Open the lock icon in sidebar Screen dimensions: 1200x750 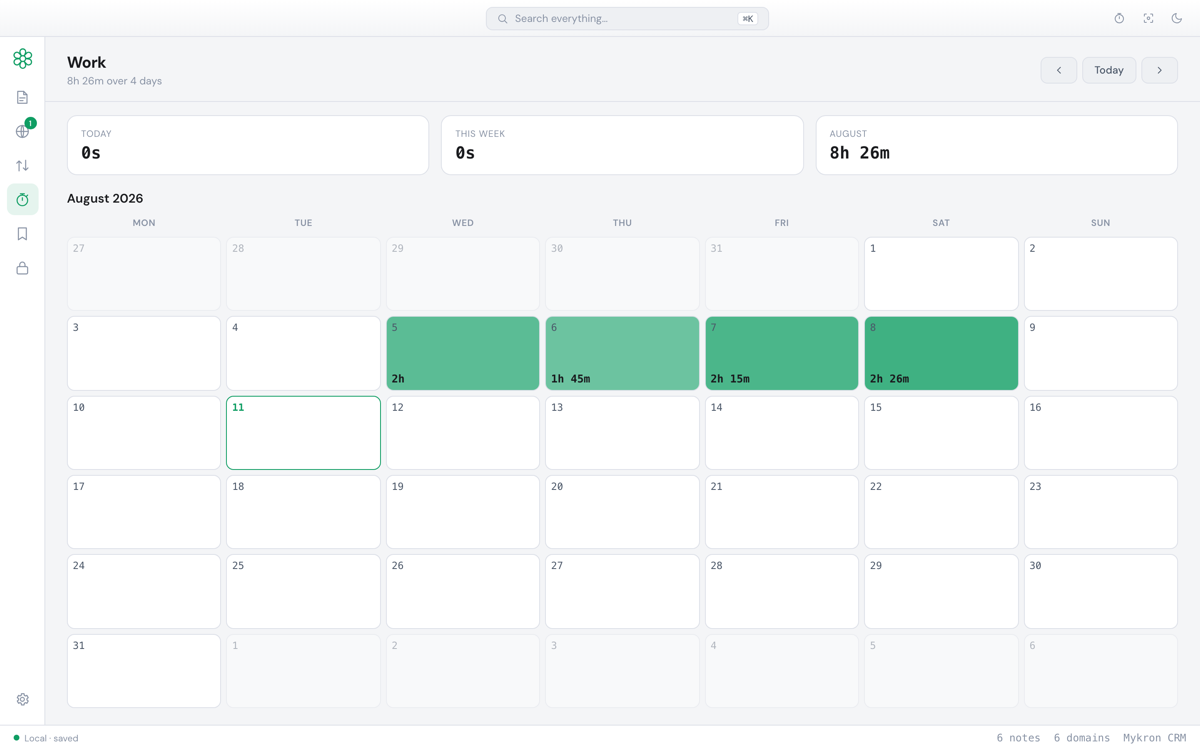pos(22,268)
